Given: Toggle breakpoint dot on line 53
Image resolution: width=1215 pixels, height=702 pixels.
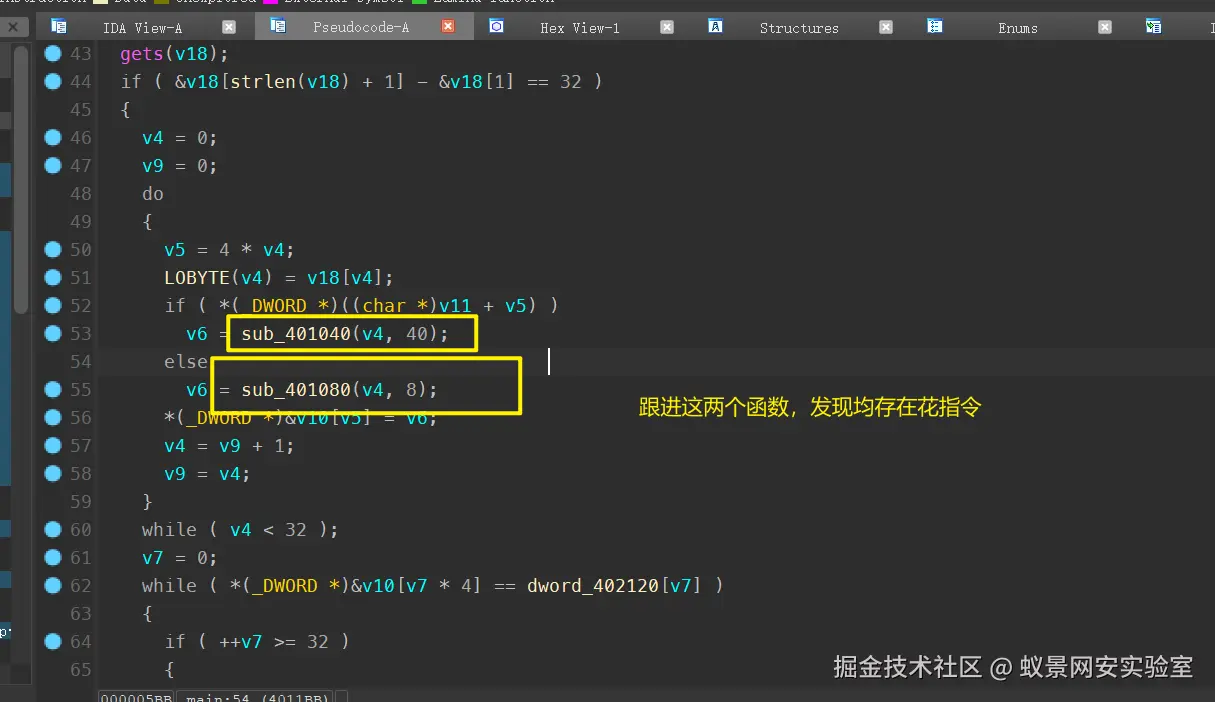Looking at the screenshot, I should coord(52,333).
